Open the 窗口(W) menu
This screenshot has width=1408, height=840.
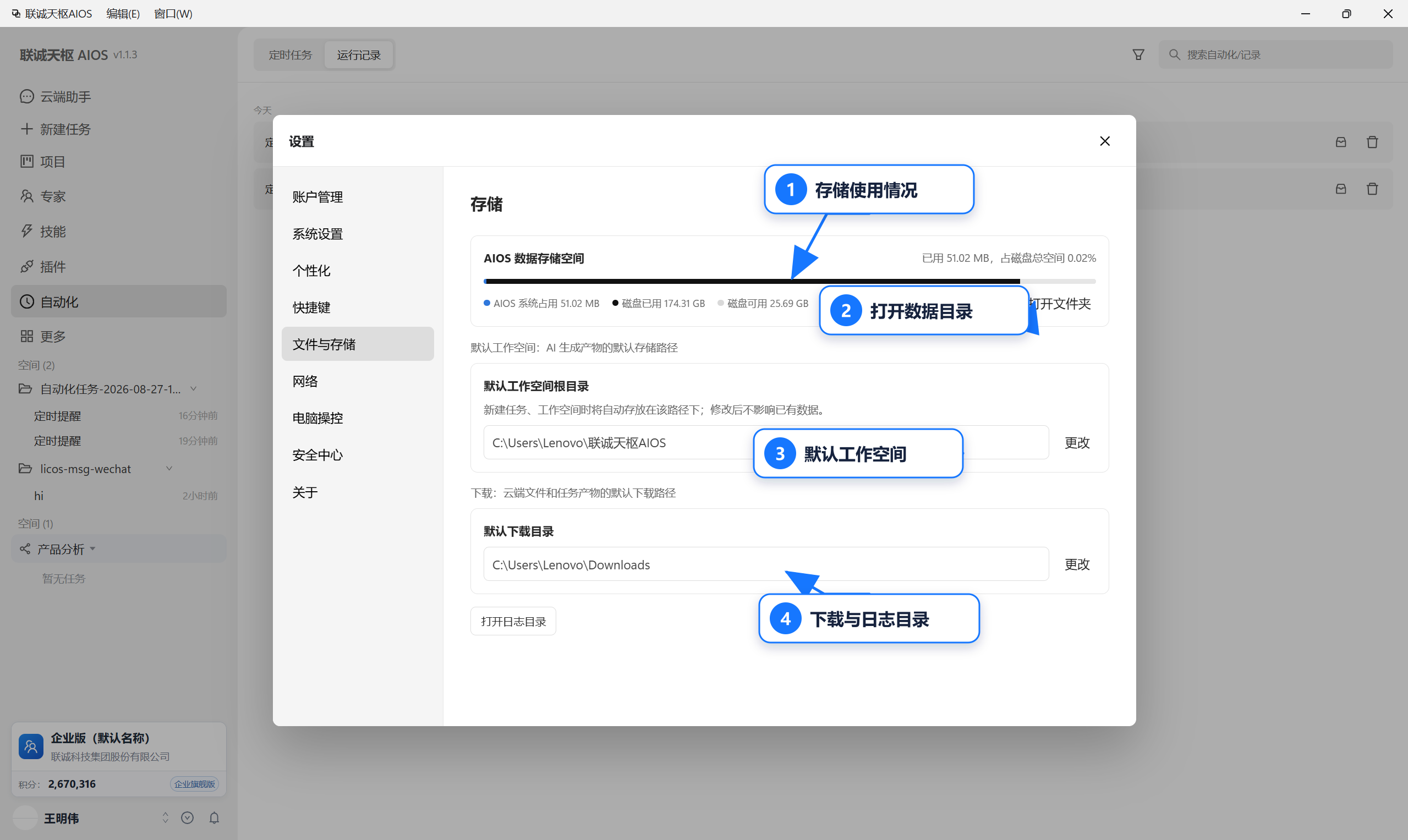(173, 14)
